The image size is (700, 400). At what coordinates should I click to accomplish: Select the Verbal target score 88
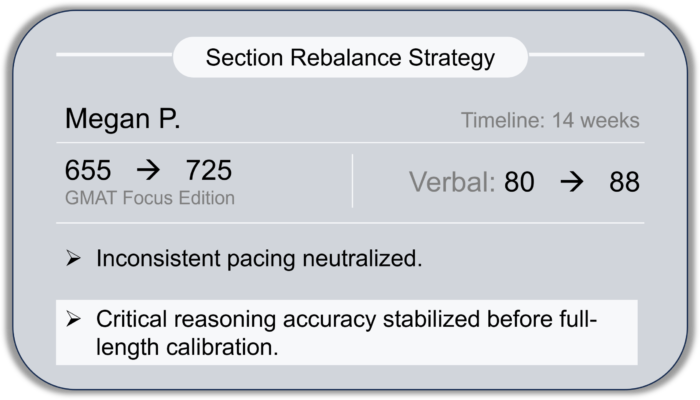(x=623, y=183)
